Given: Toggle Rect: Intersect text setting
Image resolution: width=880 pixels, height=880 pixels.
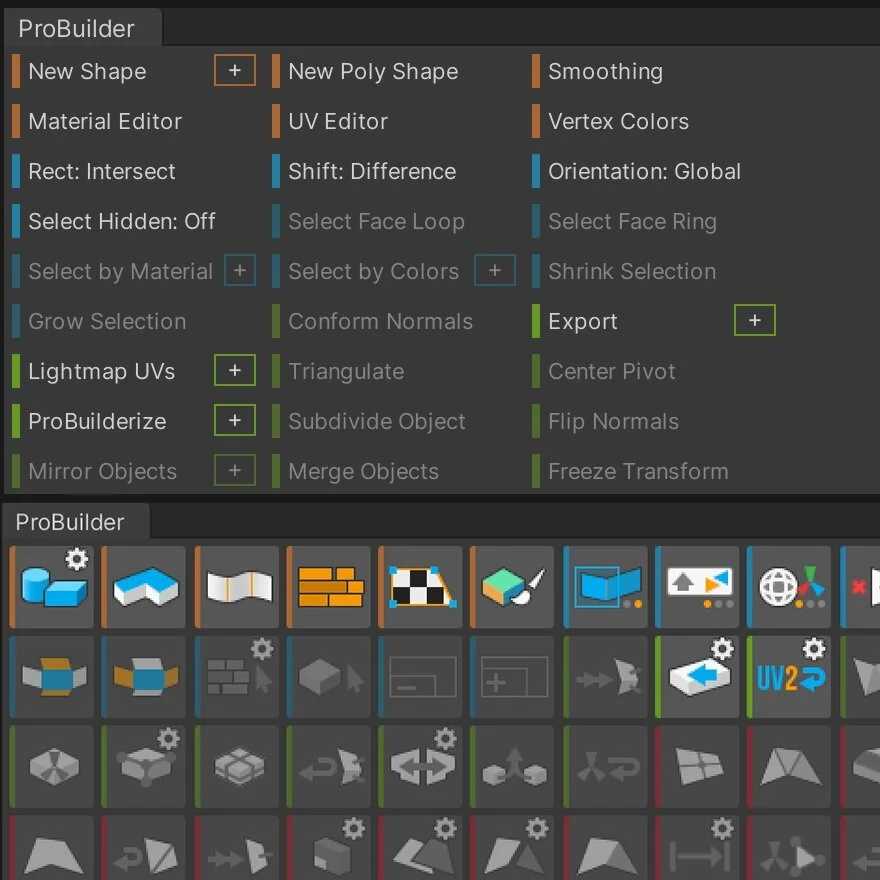Looking at the screenshot, I should point(102,171).
